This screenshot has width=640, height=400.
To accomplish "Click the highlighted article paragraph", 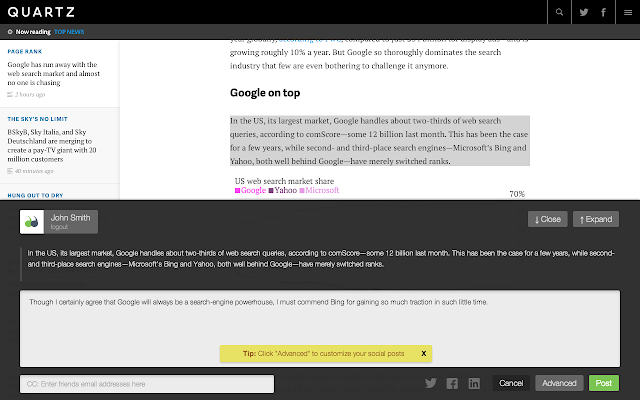I will point(380,141).
